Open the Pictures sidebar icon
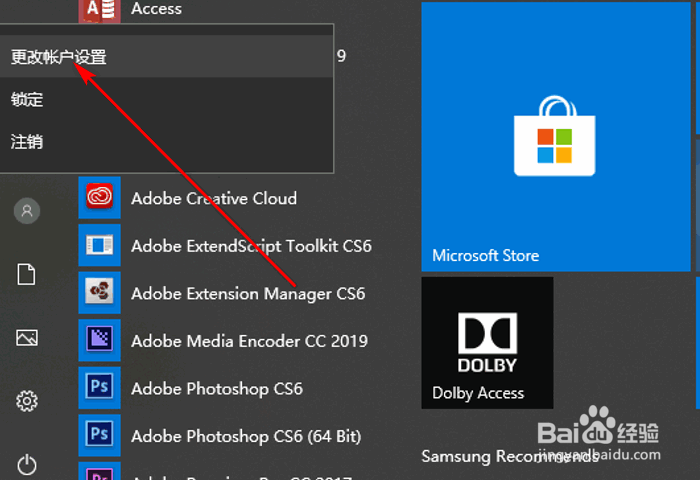Screen dimensions: 700x480 [x=27, y=338]
